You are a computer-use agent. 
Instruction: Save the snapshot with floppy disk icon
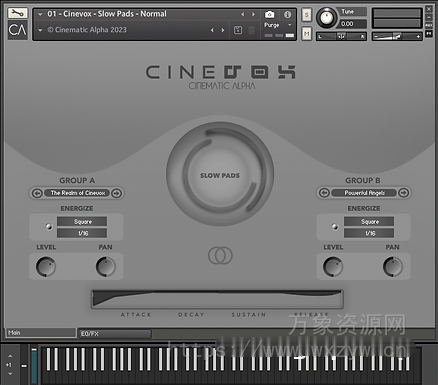pyautogui.click(x=238, y=30)
